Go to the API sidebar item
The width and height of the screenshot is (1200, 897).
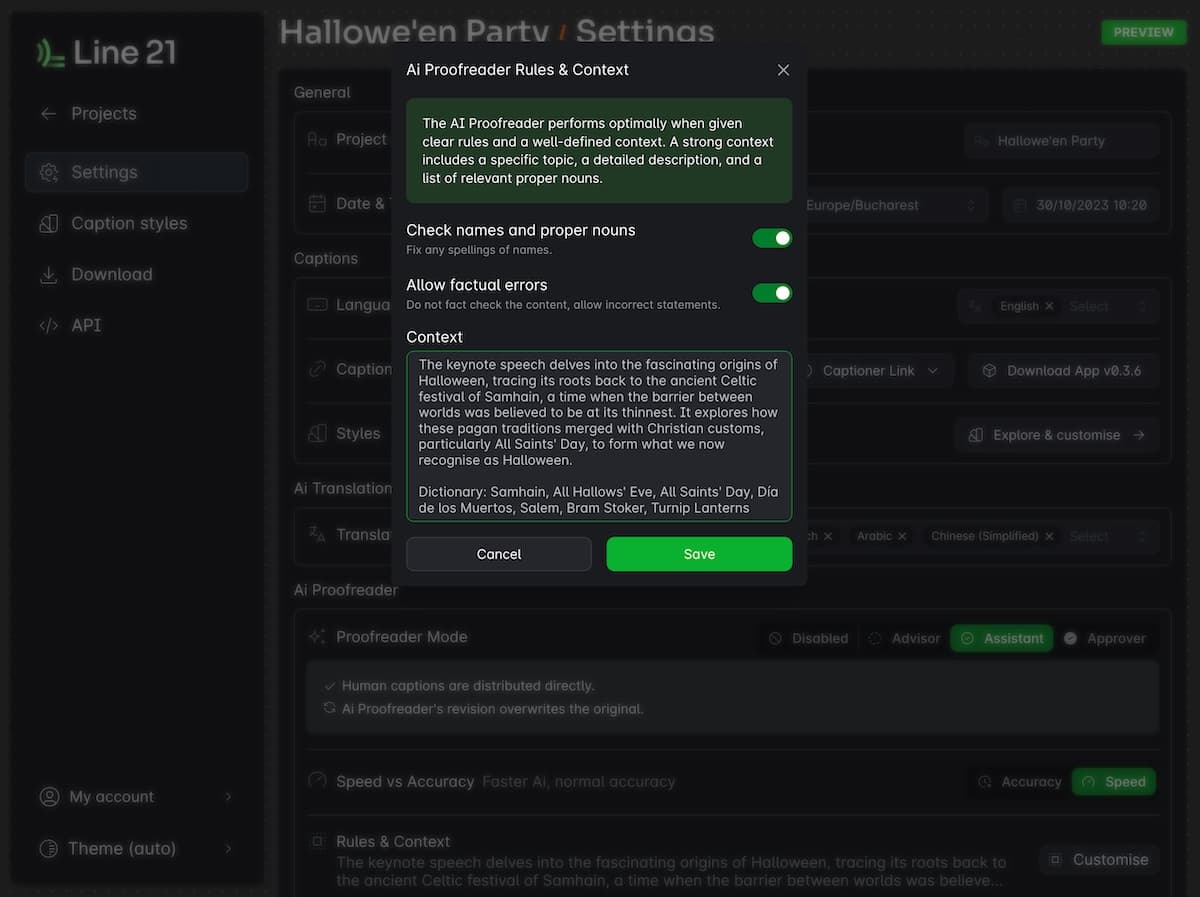pos(86,326)
